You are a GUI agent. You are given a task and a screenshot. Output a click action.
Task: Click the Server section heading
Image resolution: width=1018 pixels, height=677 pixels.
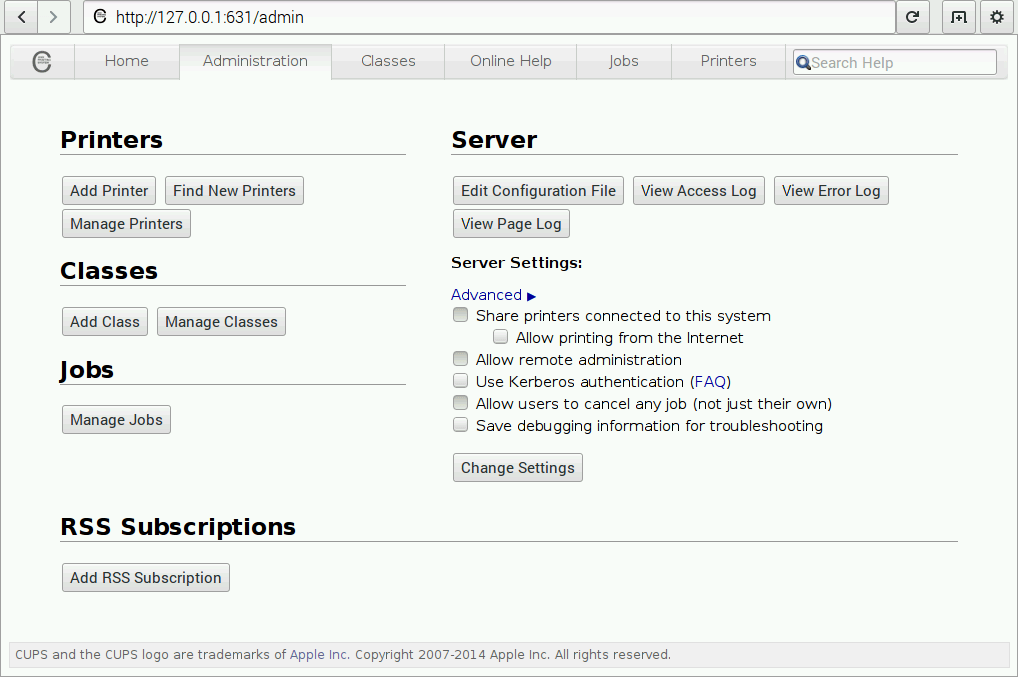495,140
